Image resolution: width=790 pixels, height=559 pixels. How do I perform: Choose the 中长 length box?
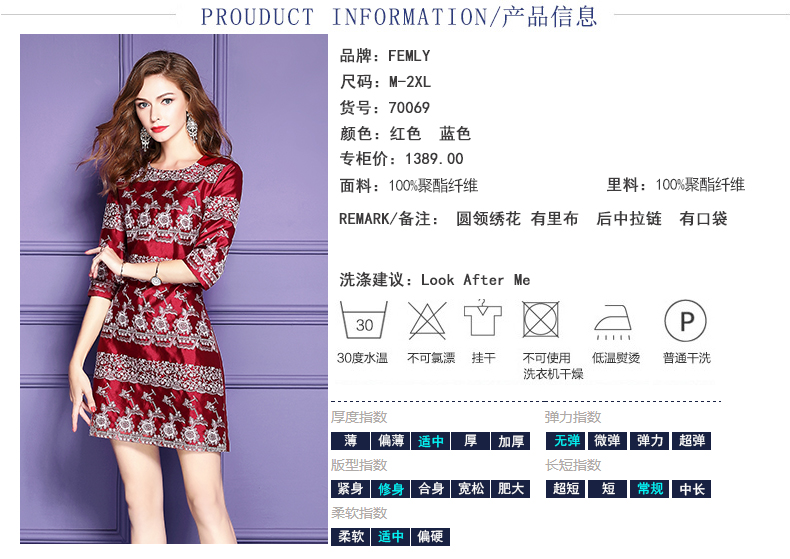coord(692,489)
